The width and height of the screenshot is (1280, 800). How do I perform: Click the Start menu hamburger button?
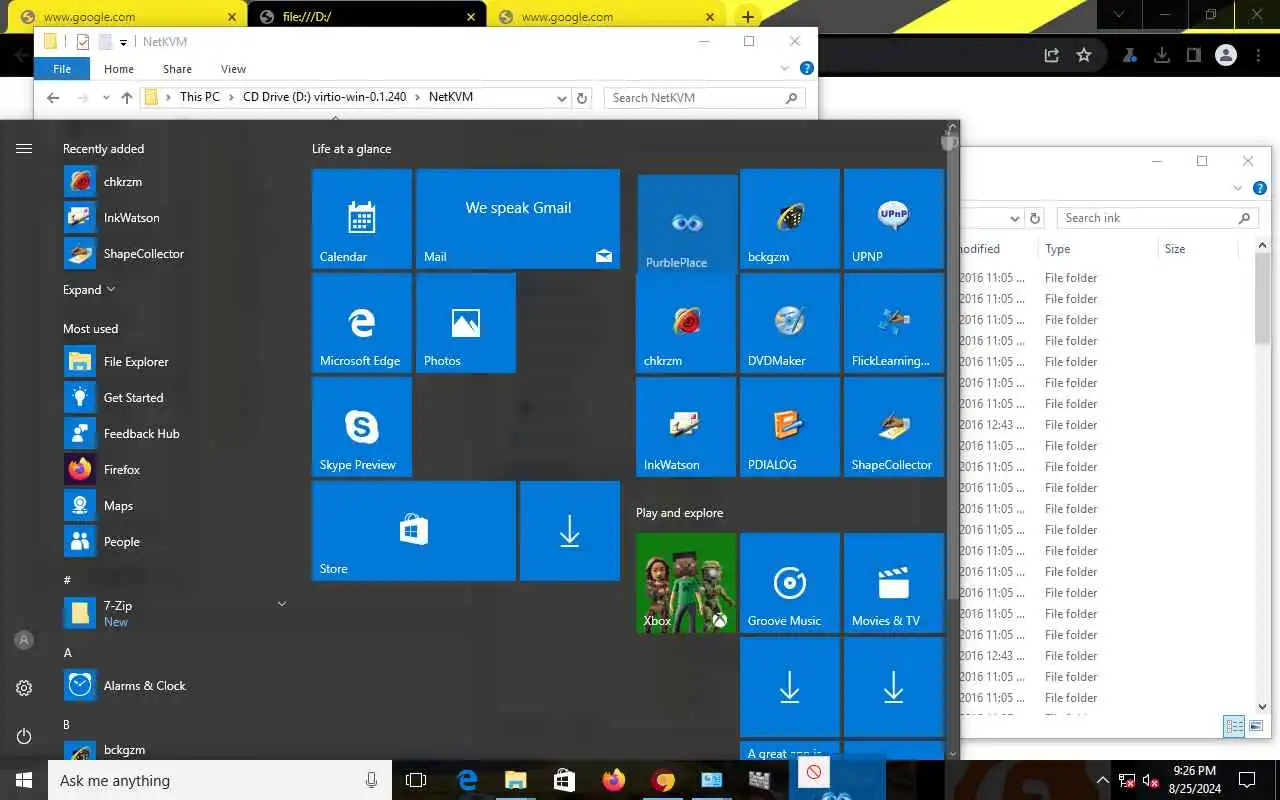point(24,148)
